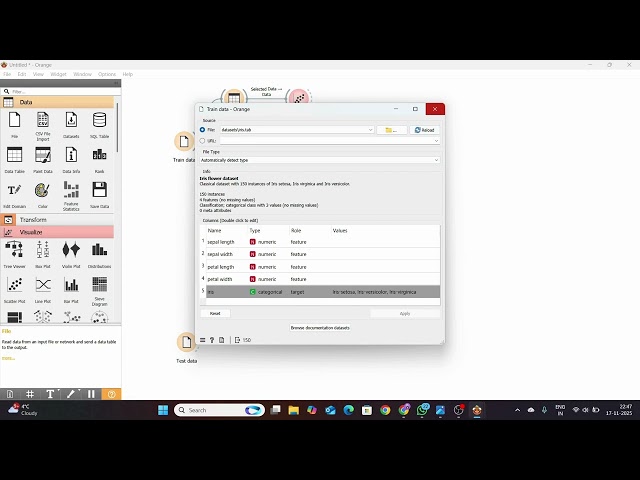The image size is (640, 480).
Task: Open the Windows Start menu
Action: (163, 410)
